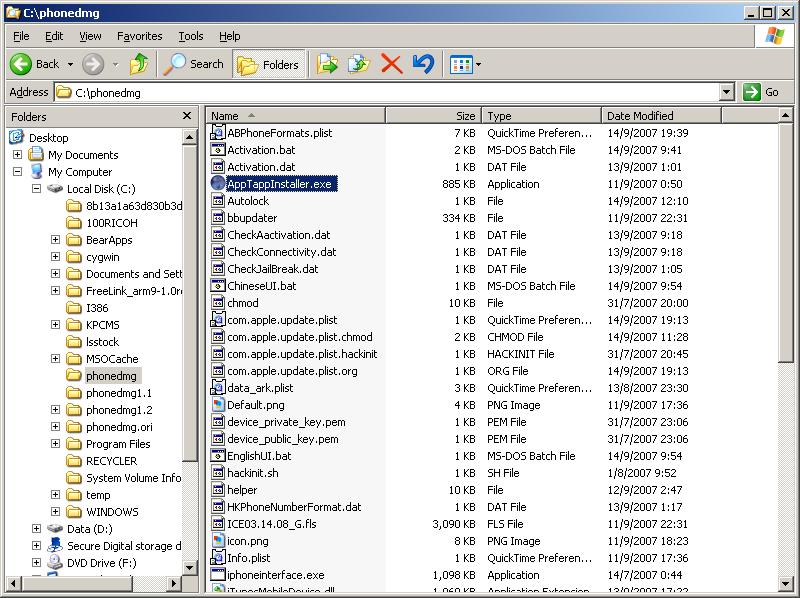Click the Copy To toolbar icon
The width and height of the screenshot is (800, 598).
359,64
